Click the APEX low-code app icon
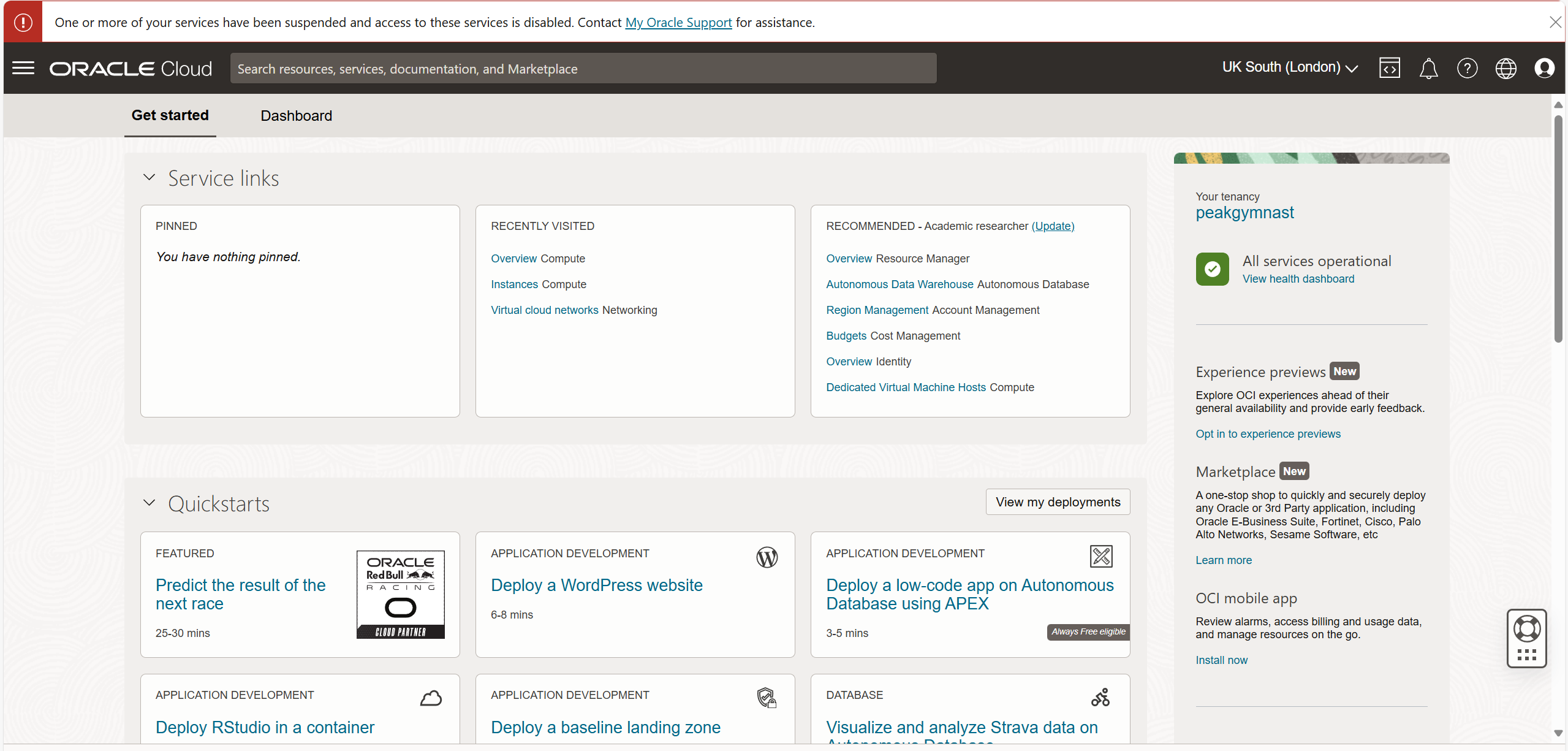 pos(1101,556)
